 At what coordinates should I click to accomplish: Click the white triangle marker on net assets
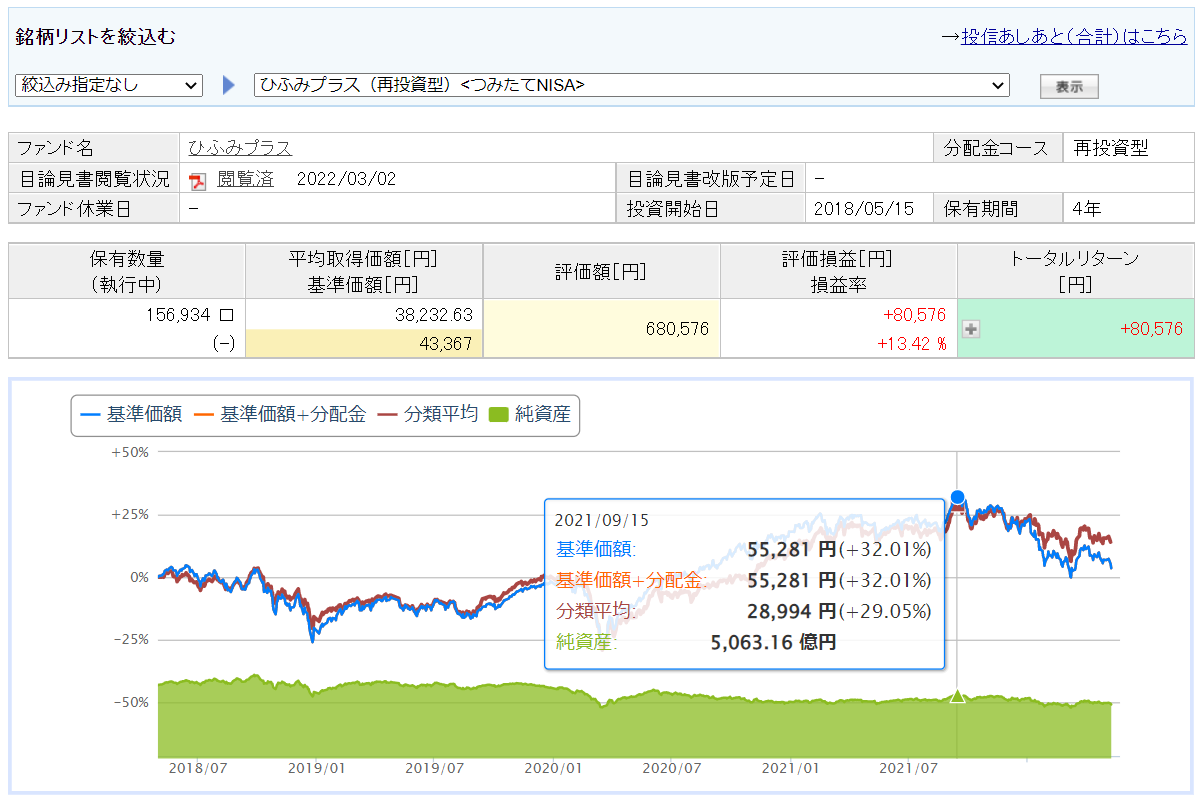pyautogui.click(x=957, y=696)
